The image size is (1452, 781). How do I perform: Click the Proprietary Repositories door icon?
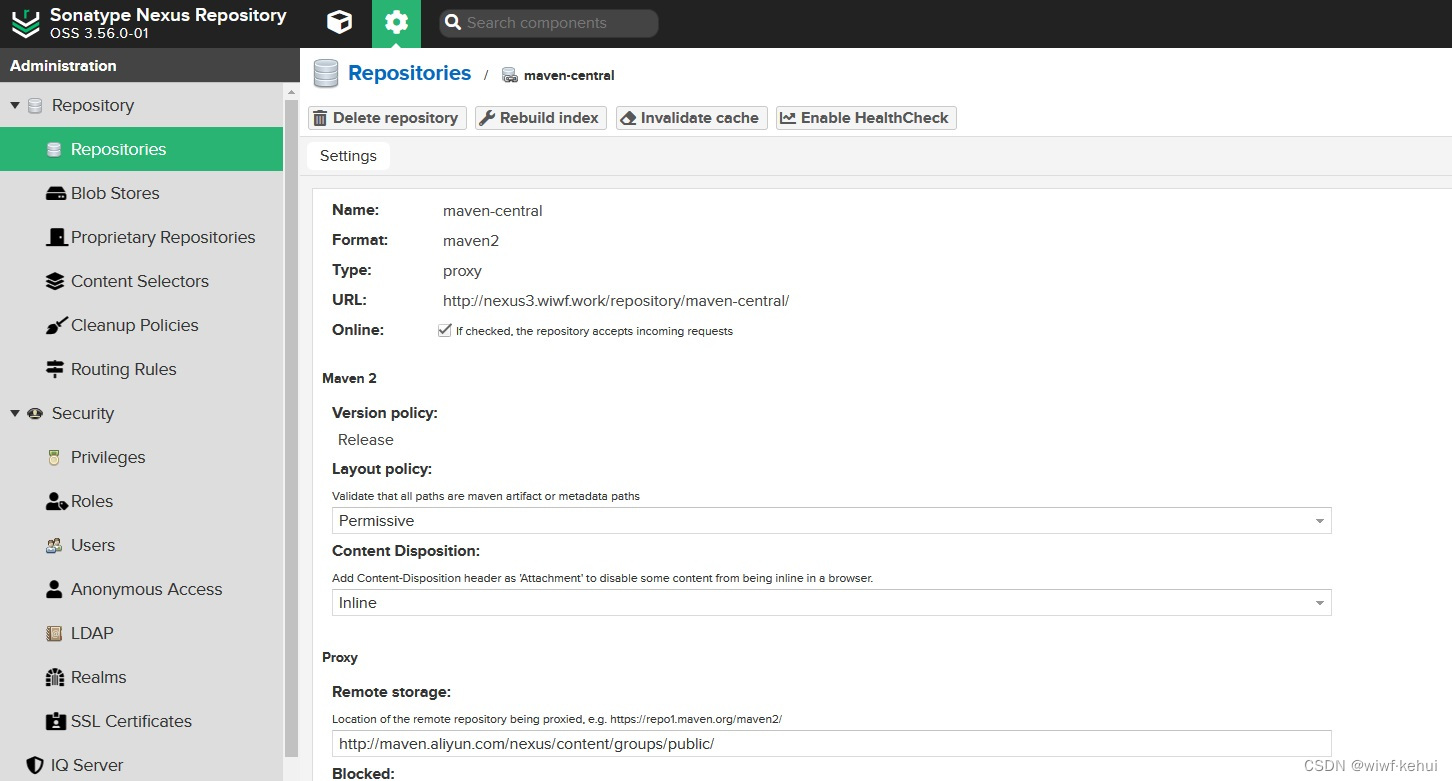tap(56, 237)
